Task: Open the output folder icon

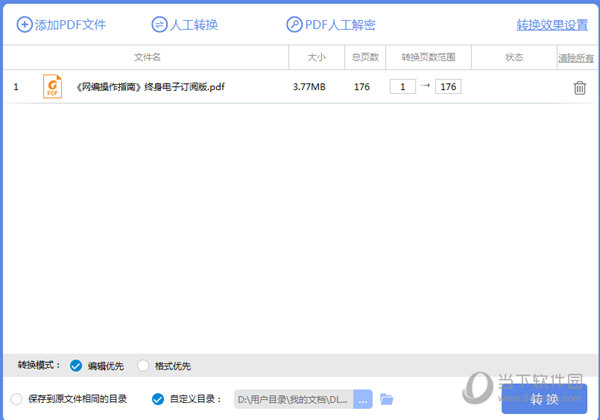Action: (x=386, y=399)
